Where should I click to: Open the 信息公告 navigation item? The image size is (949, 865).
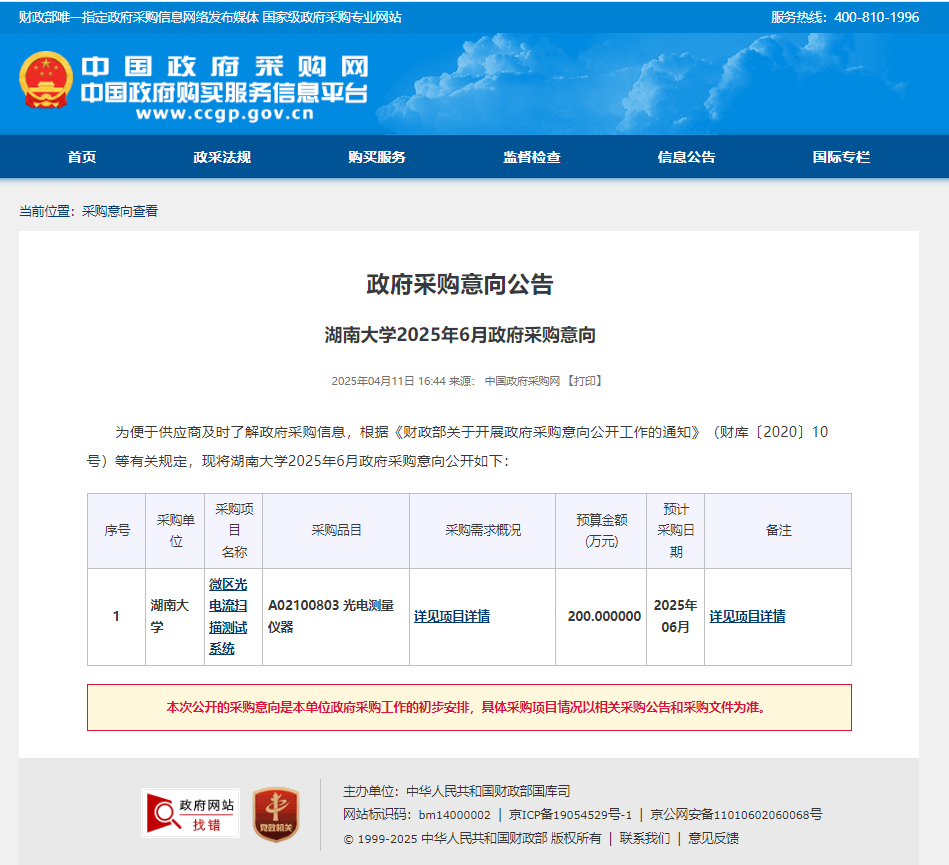pos(687,157)
